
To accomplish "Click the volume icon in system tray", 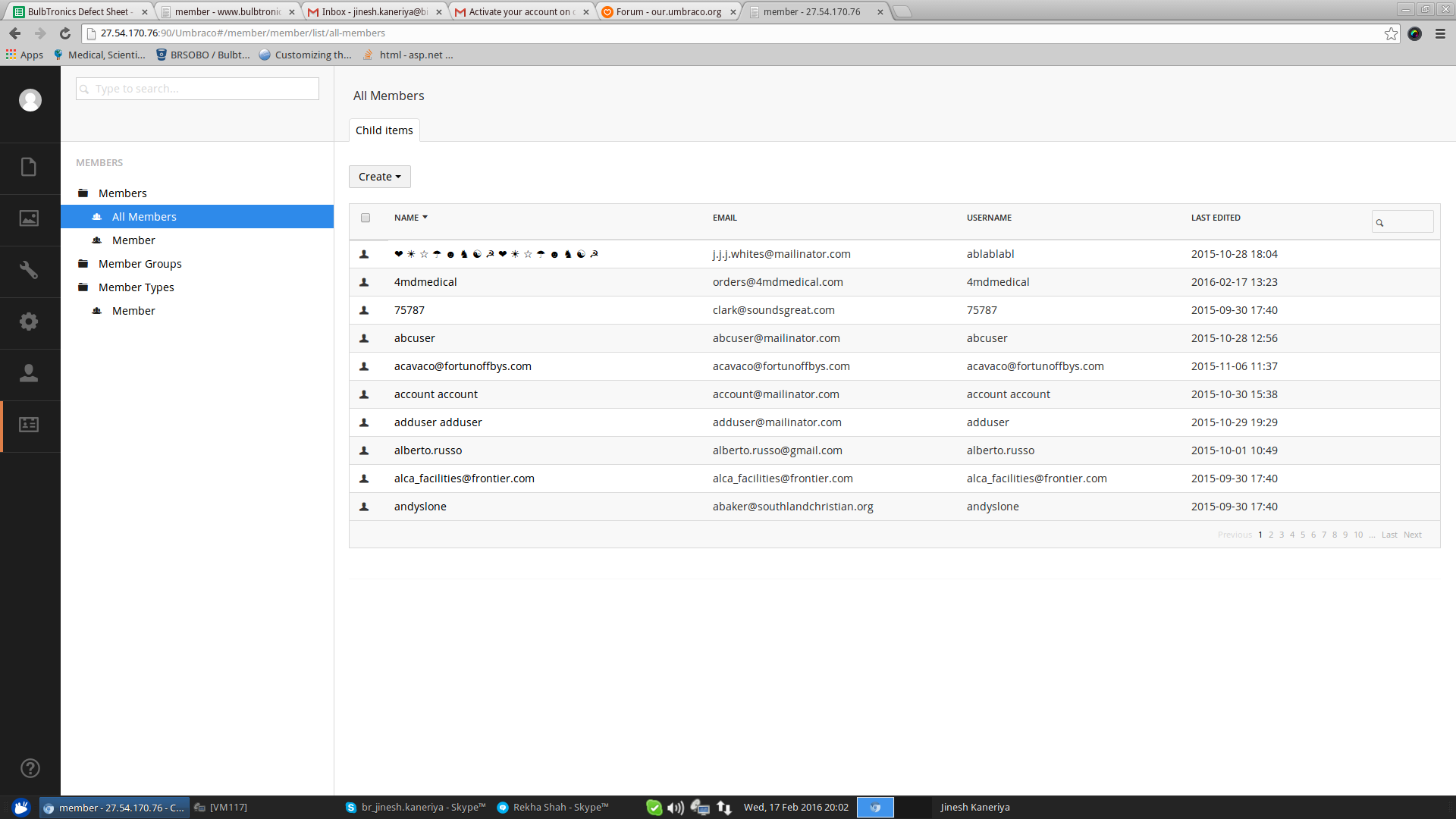I will pos(675,808).
